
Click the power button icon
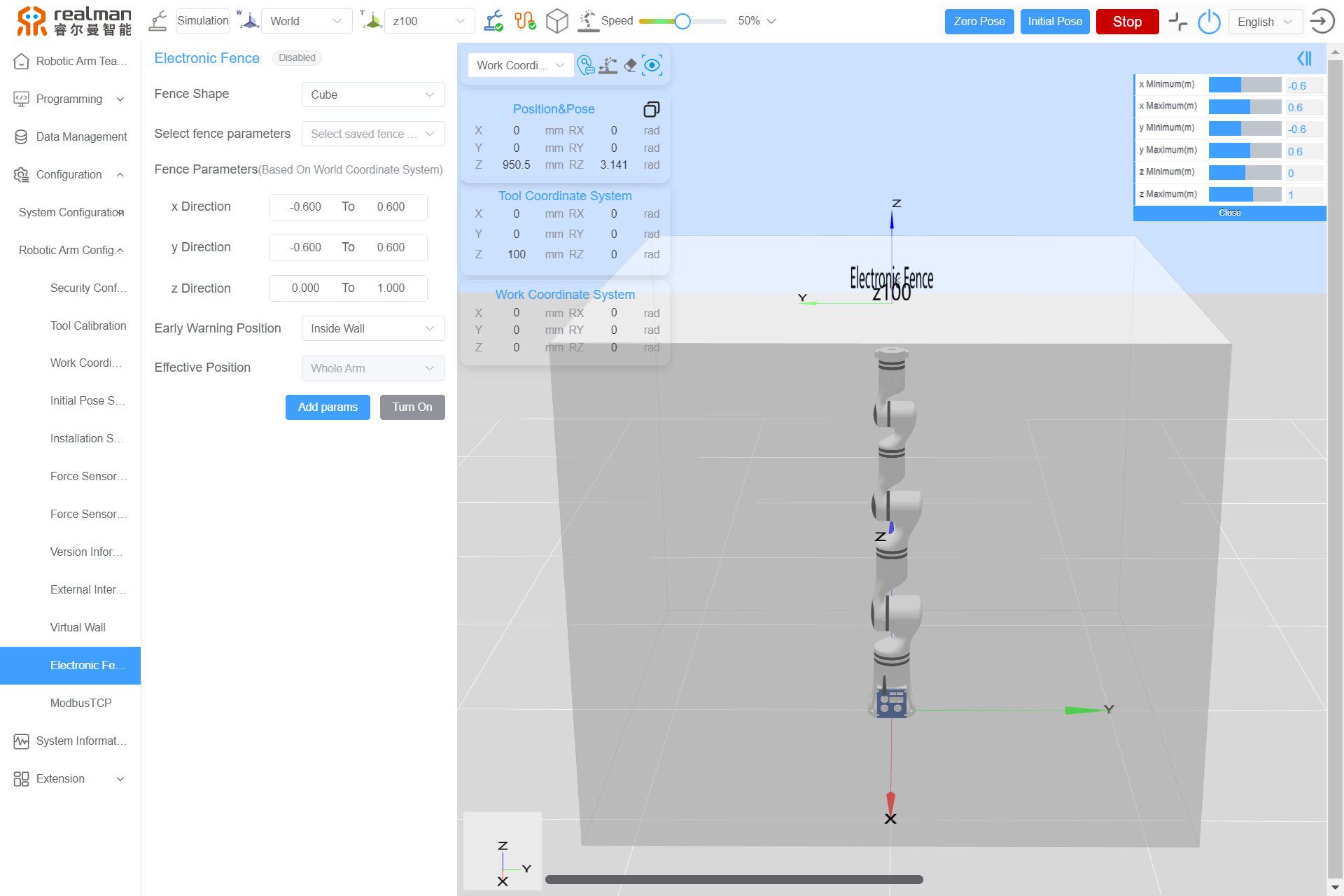tap(1209, 22)
